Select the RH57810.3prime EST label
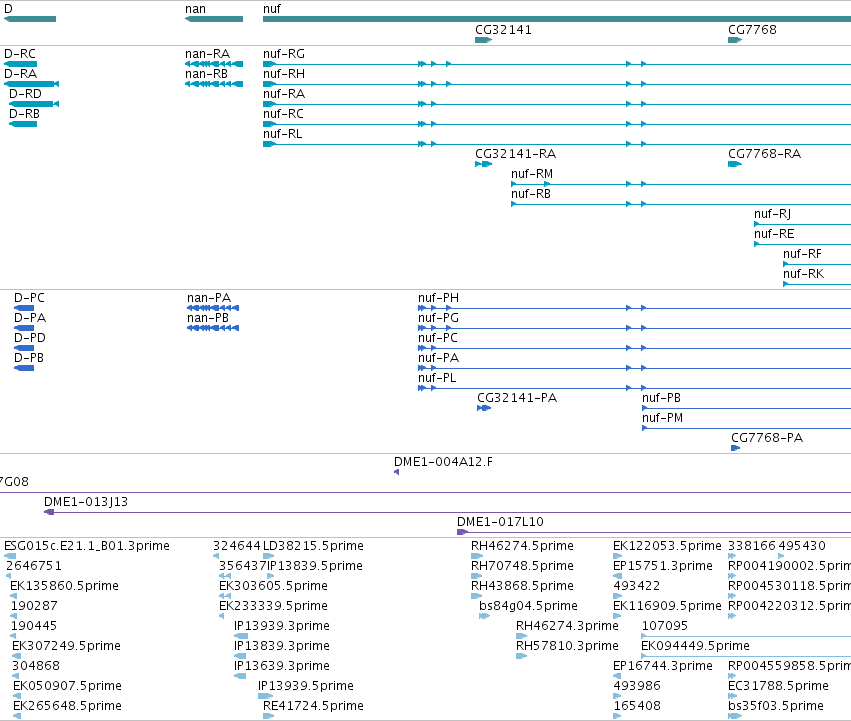 (x=567, y=646)
